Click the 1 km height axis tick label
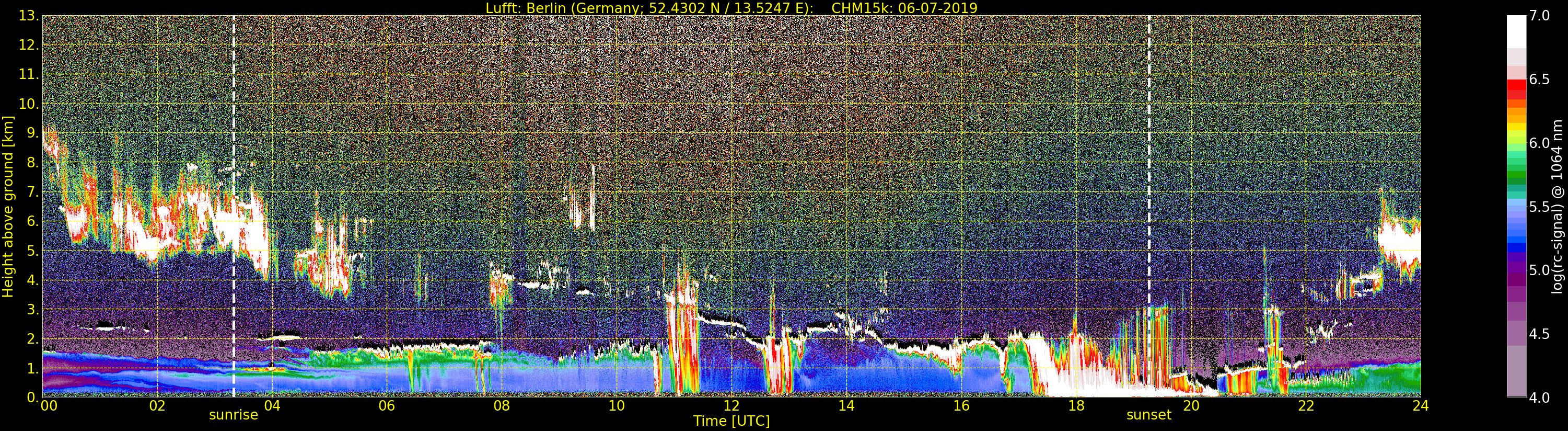 (33, 368)
